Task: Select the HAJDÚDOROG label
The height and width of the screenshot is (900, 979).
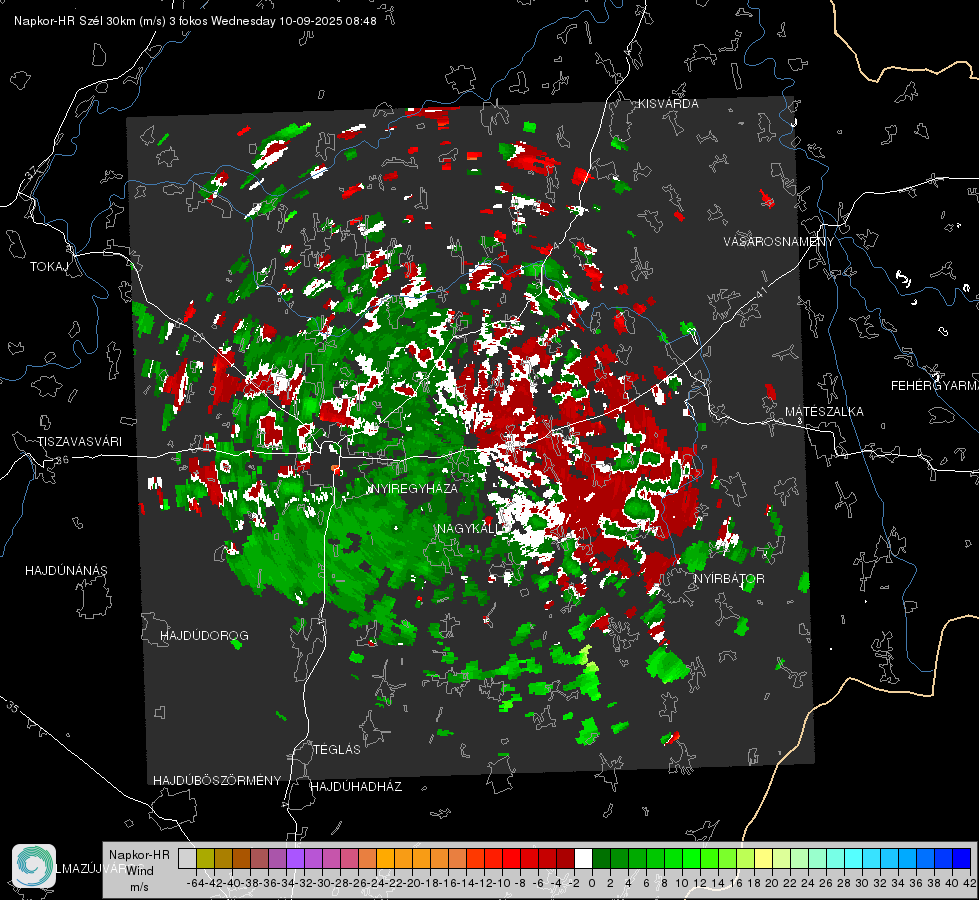Action: [x=204, y=636]
